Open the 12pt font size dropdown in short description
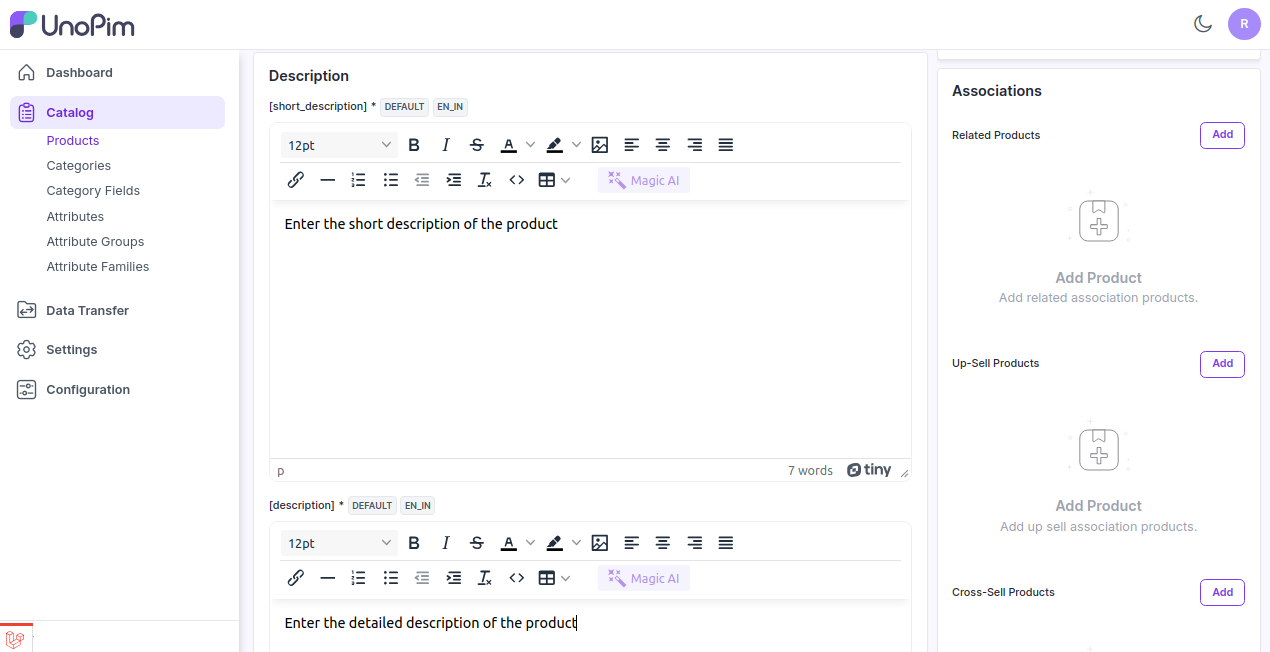The height and width of the screenshot is (652, 1270). (339, 145)
